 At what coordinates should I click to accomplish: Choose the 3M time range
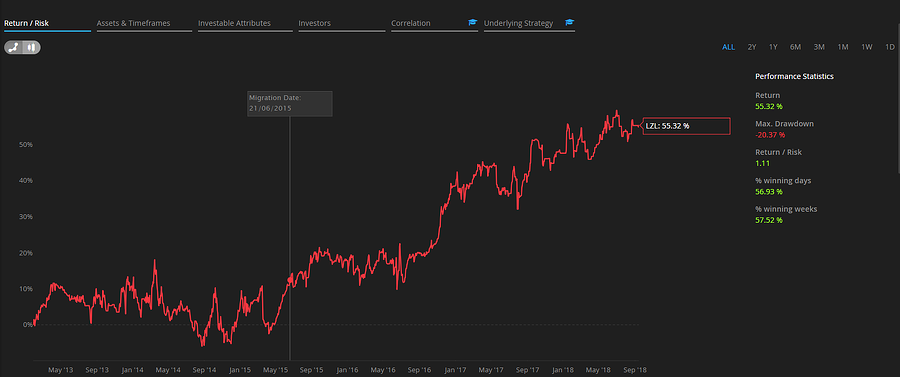coord(819,47)
